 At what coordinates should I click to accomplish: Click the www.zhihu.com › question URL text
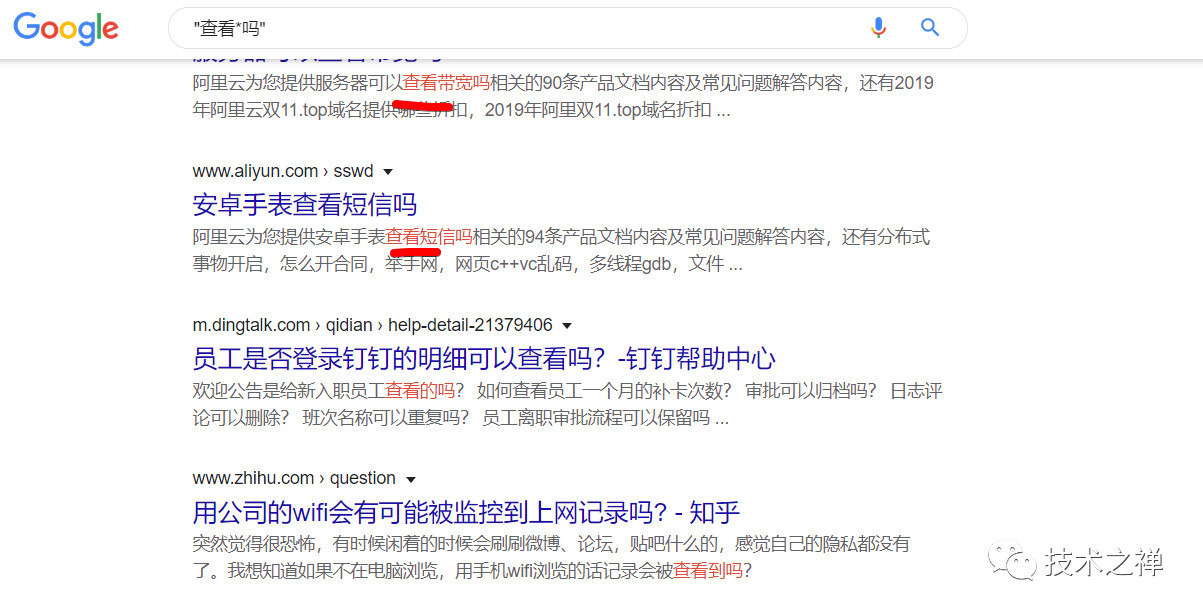(294, 478)
